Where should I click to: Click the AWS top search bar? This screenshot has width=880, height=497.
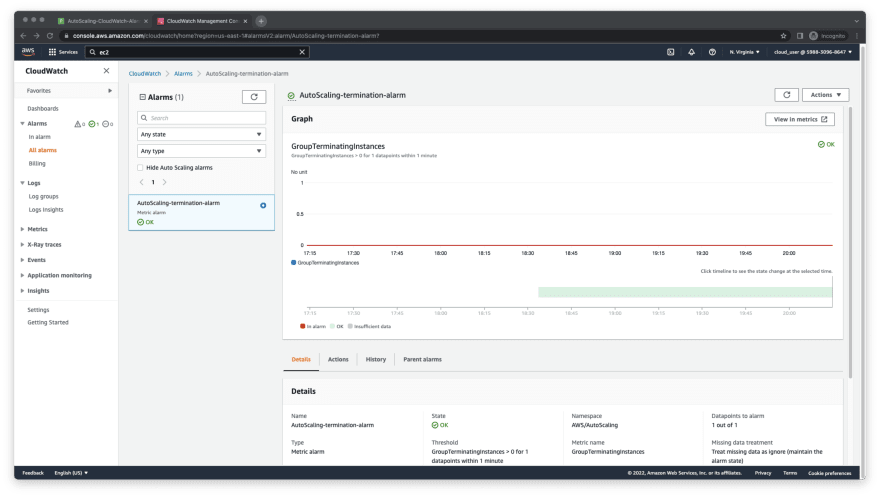(197, 52)
